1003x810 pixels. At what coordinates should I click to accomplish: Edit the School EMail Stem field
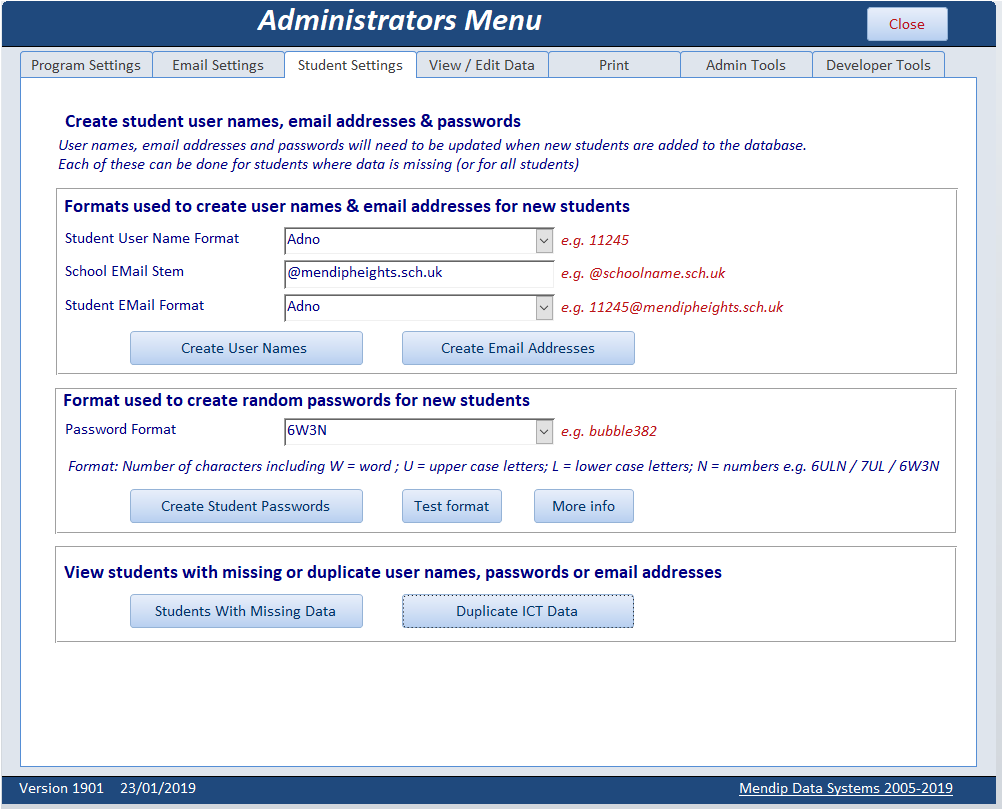419,274
